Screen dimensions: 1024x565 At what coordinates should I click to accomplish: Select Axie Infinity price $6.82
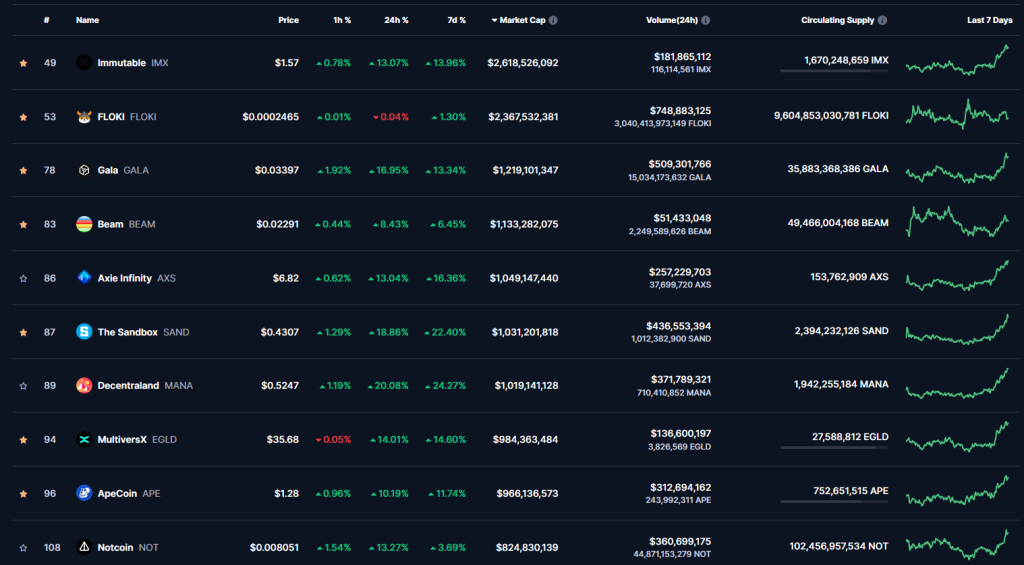tap(286, 278)
